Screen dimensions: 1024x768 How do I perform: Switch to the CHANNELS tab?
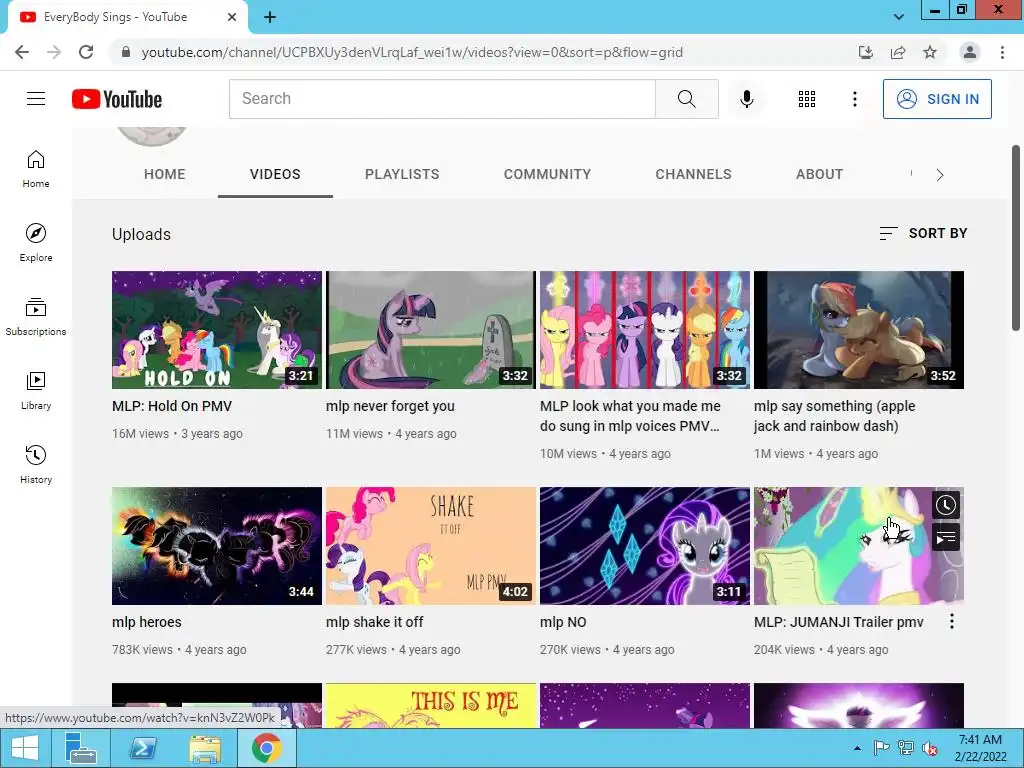[x=694, y=174]
